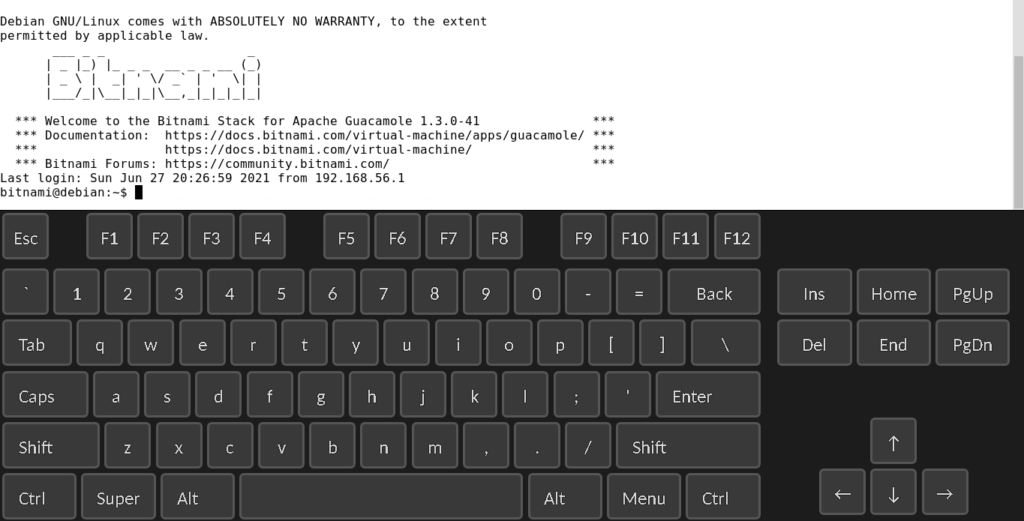1024x521 pixels.
Task: Toggle the Super key
Action: (118, 497)
